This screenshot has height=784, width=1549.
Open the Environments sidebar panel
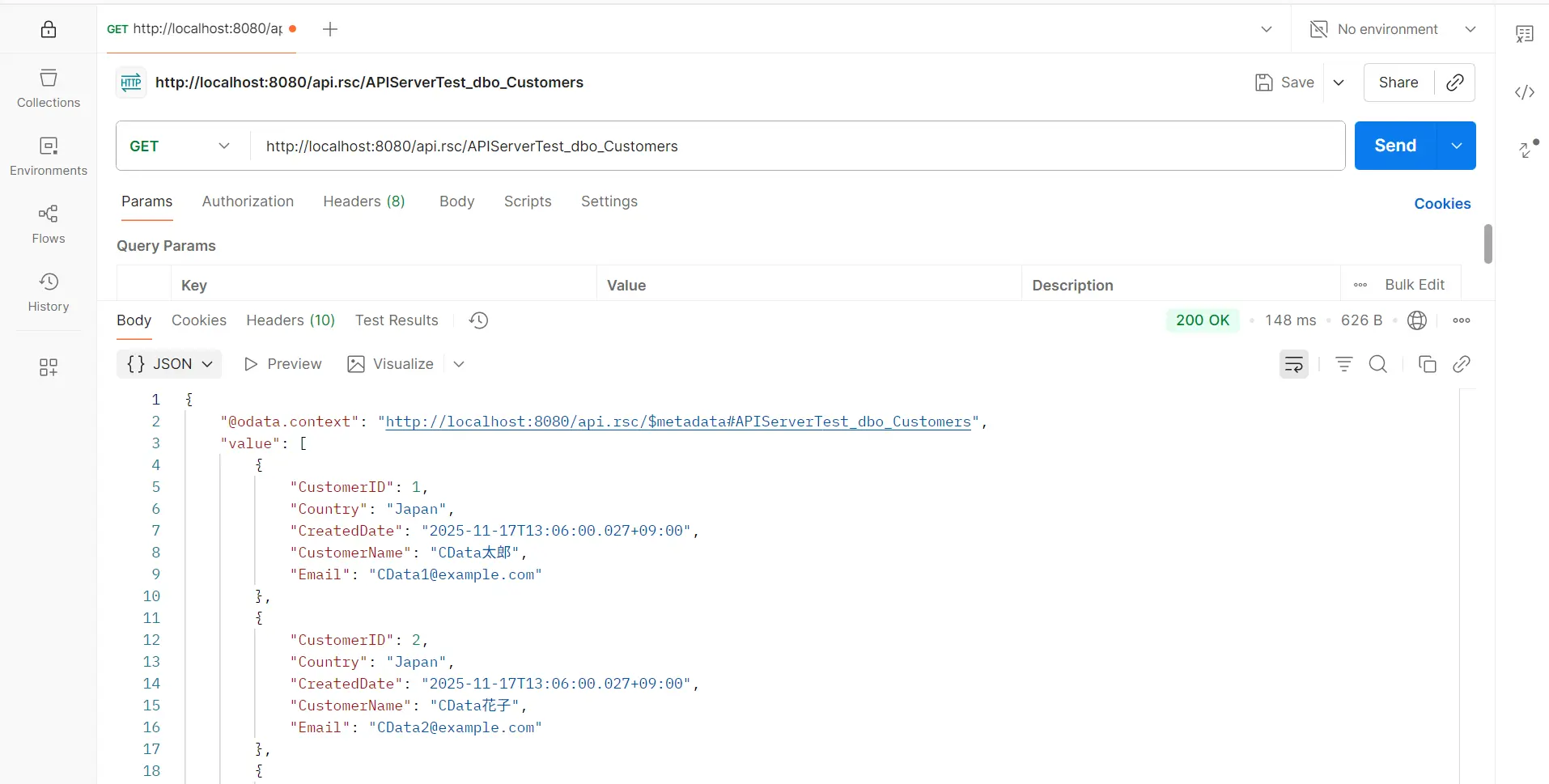(x=49, y=156)
